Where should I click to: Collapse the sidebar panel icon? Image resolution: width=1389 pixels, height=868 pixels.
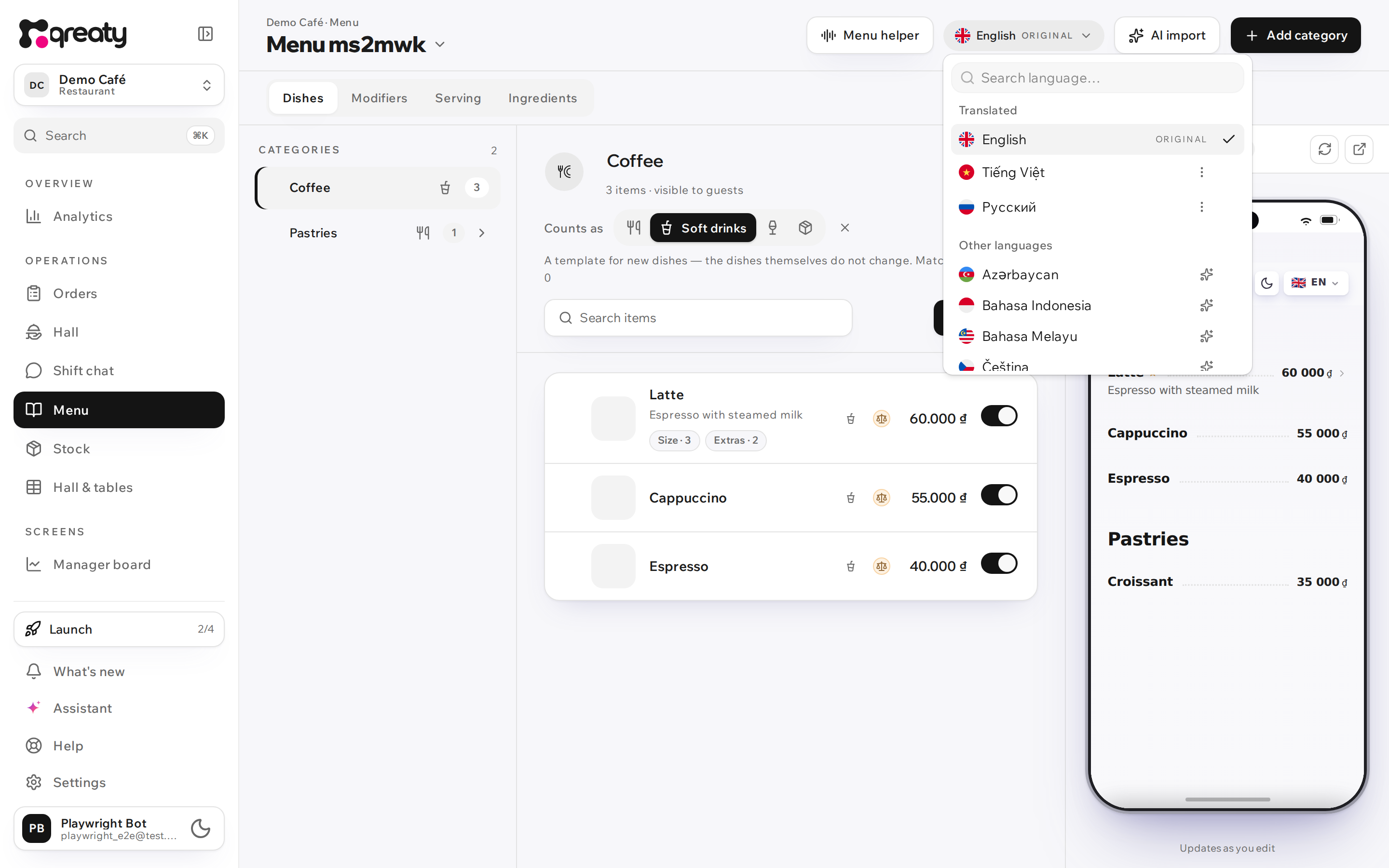[x=205, y=34]
